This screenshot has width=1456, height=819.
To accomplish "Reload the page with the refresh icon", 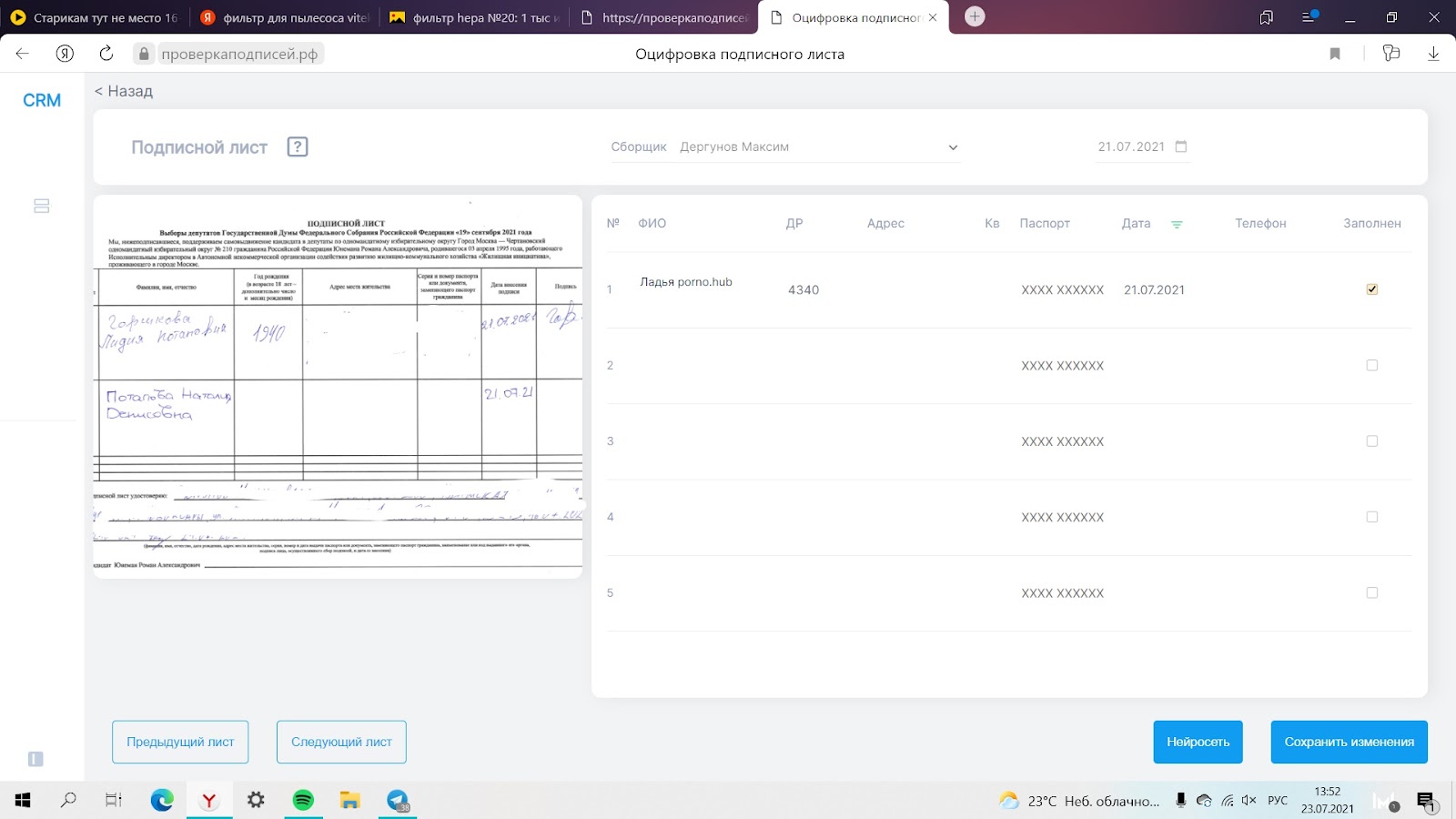I will click(106, 54).
